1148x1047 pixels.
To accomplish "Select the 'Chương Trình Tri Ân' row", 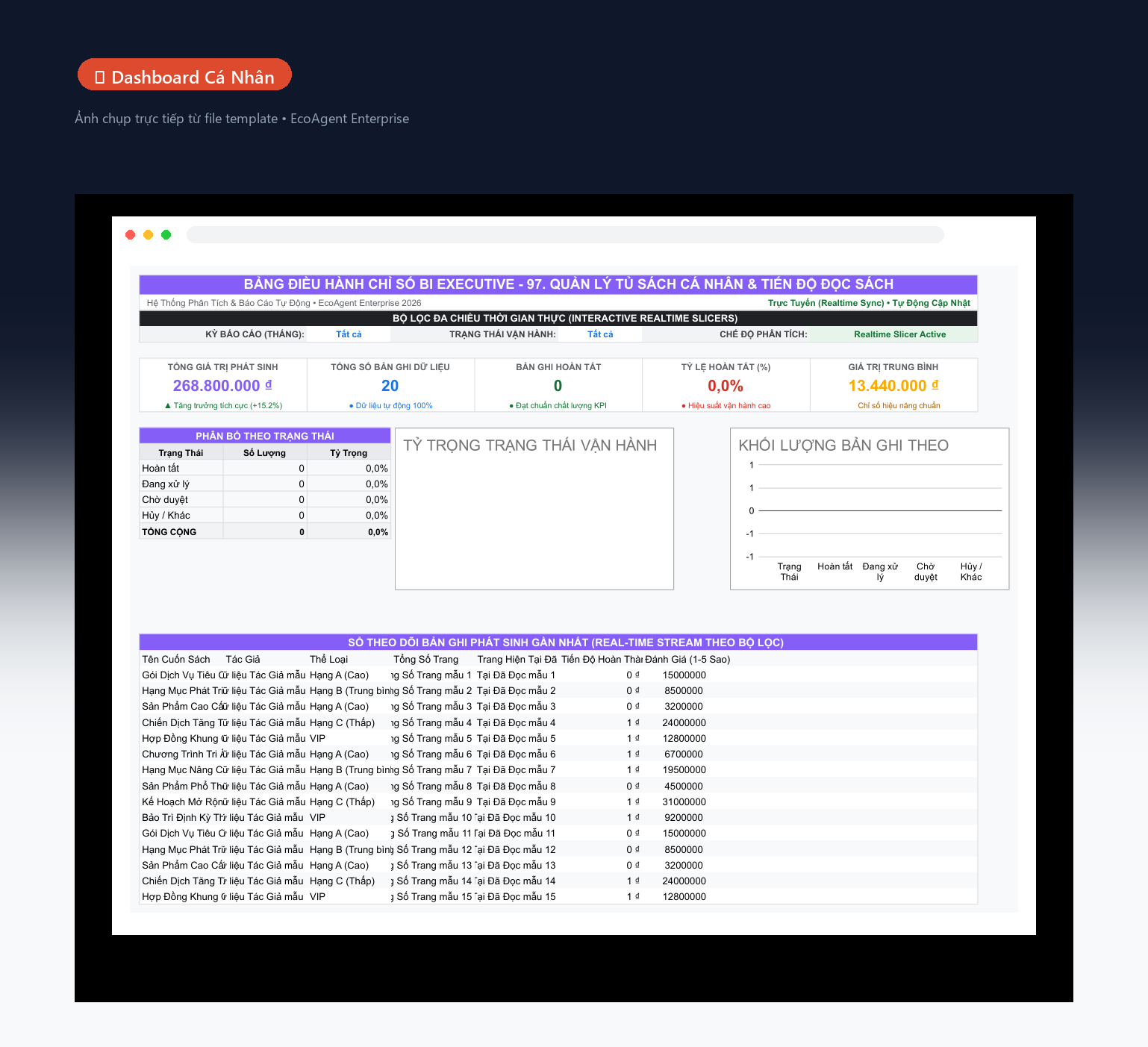I will click(558, 754).
